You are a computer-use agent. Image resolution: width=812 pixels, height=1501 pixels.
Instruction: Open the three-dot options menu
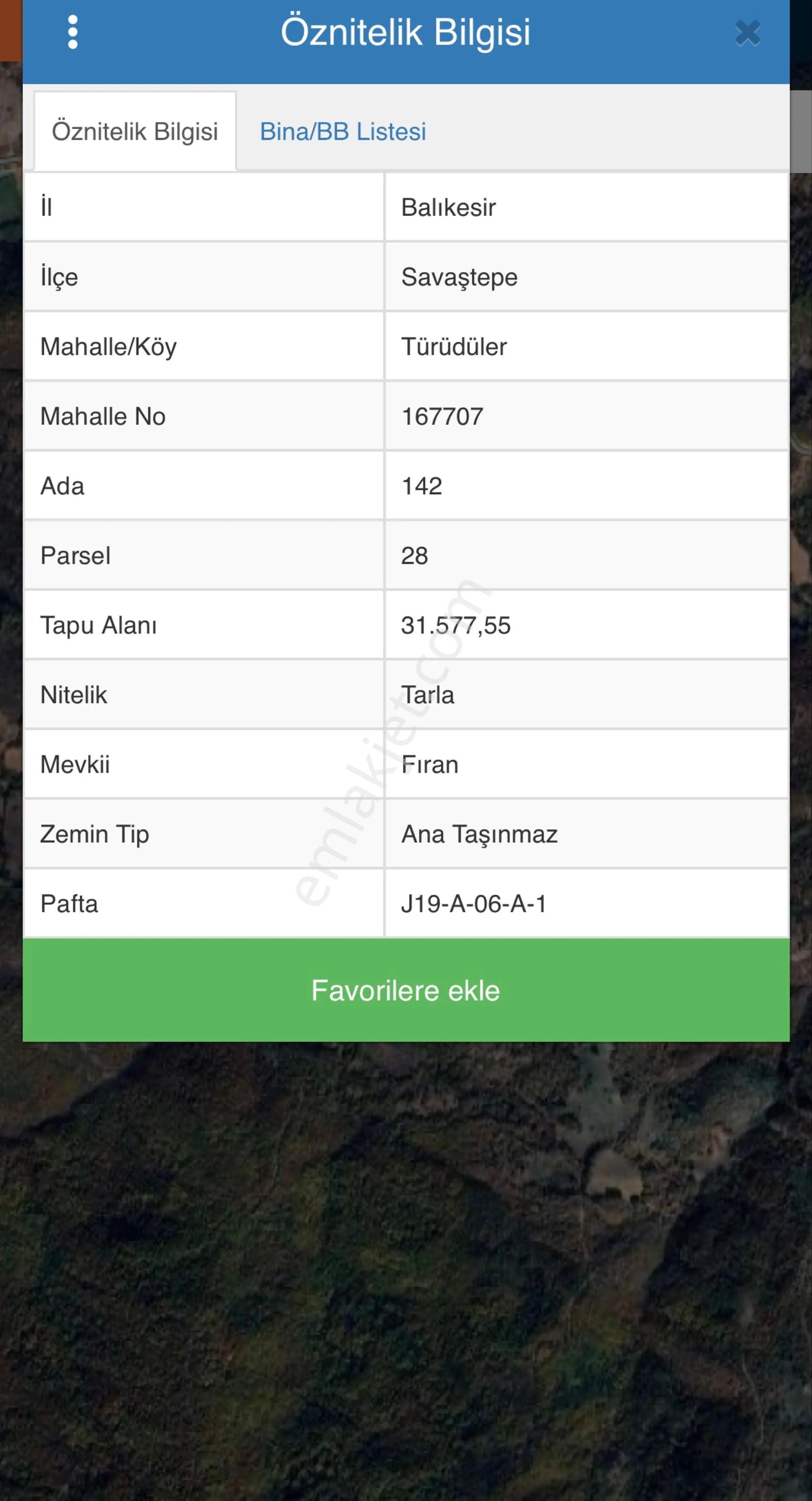pos(73,32)
